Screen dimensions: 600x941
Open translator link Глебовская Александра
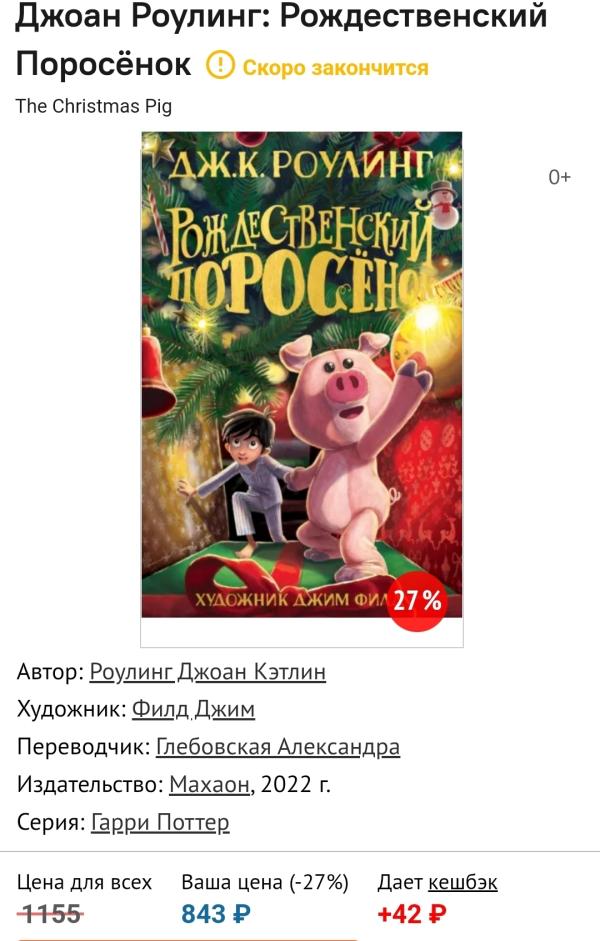coord(278,747)
